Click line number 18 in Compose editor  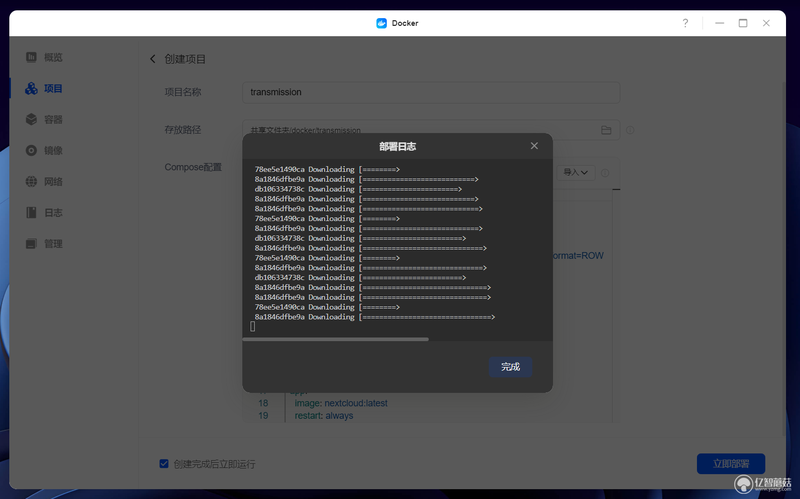(x=263, y=403)
